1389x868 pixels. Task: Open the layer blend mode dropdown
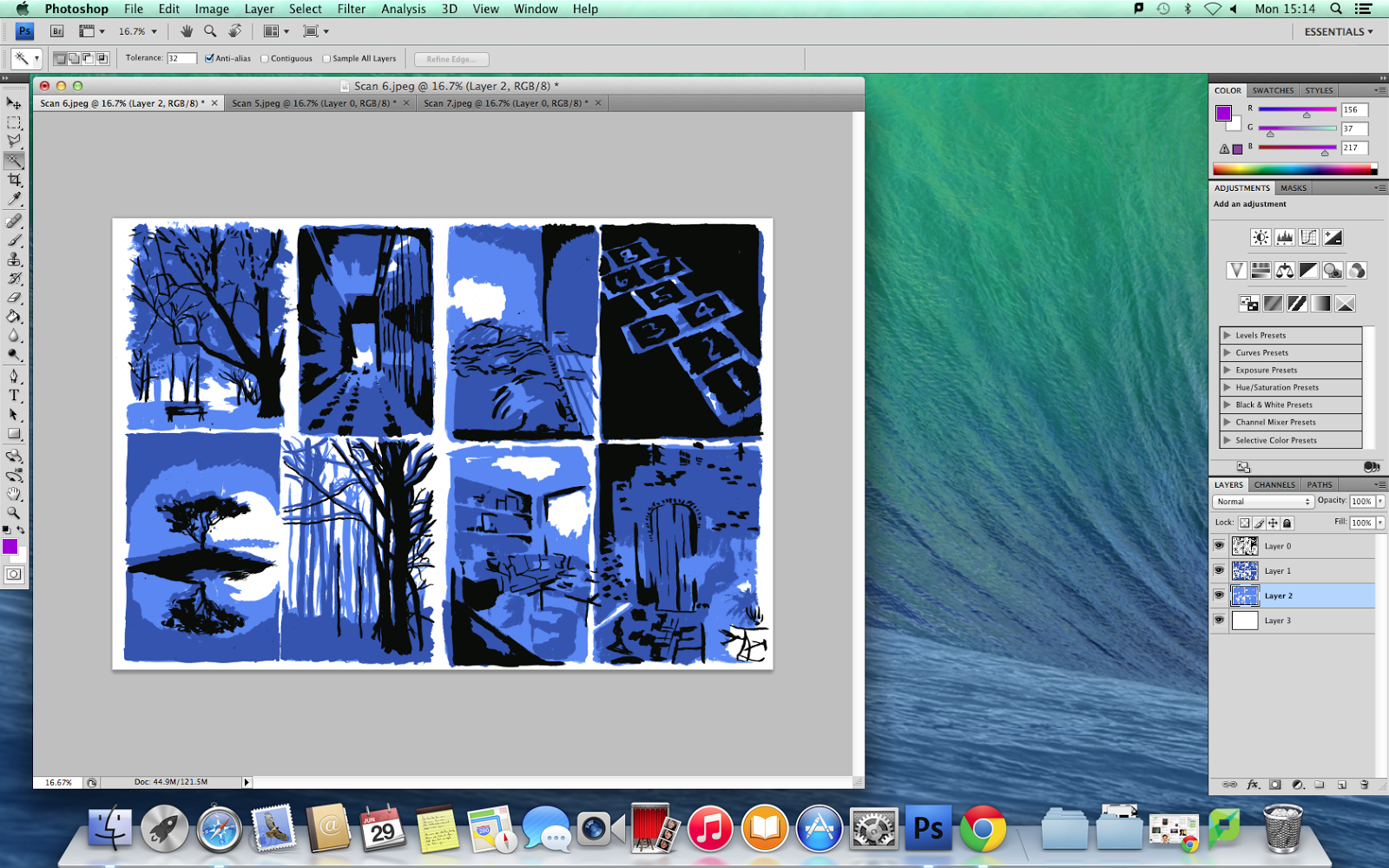coord(1263,502)
